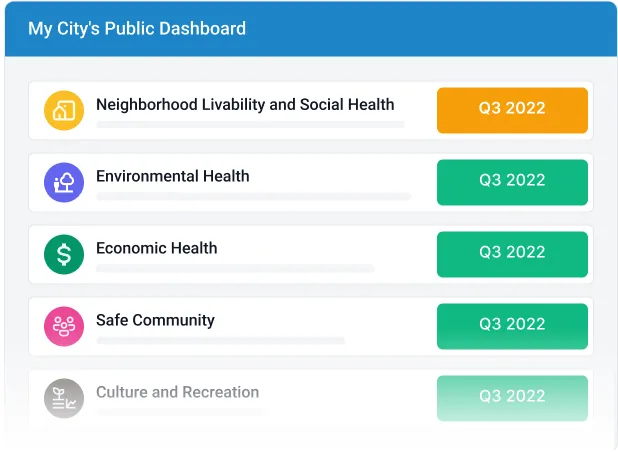Open the Environmental Health title
This screenshot has width=618, height=453.
173,176
